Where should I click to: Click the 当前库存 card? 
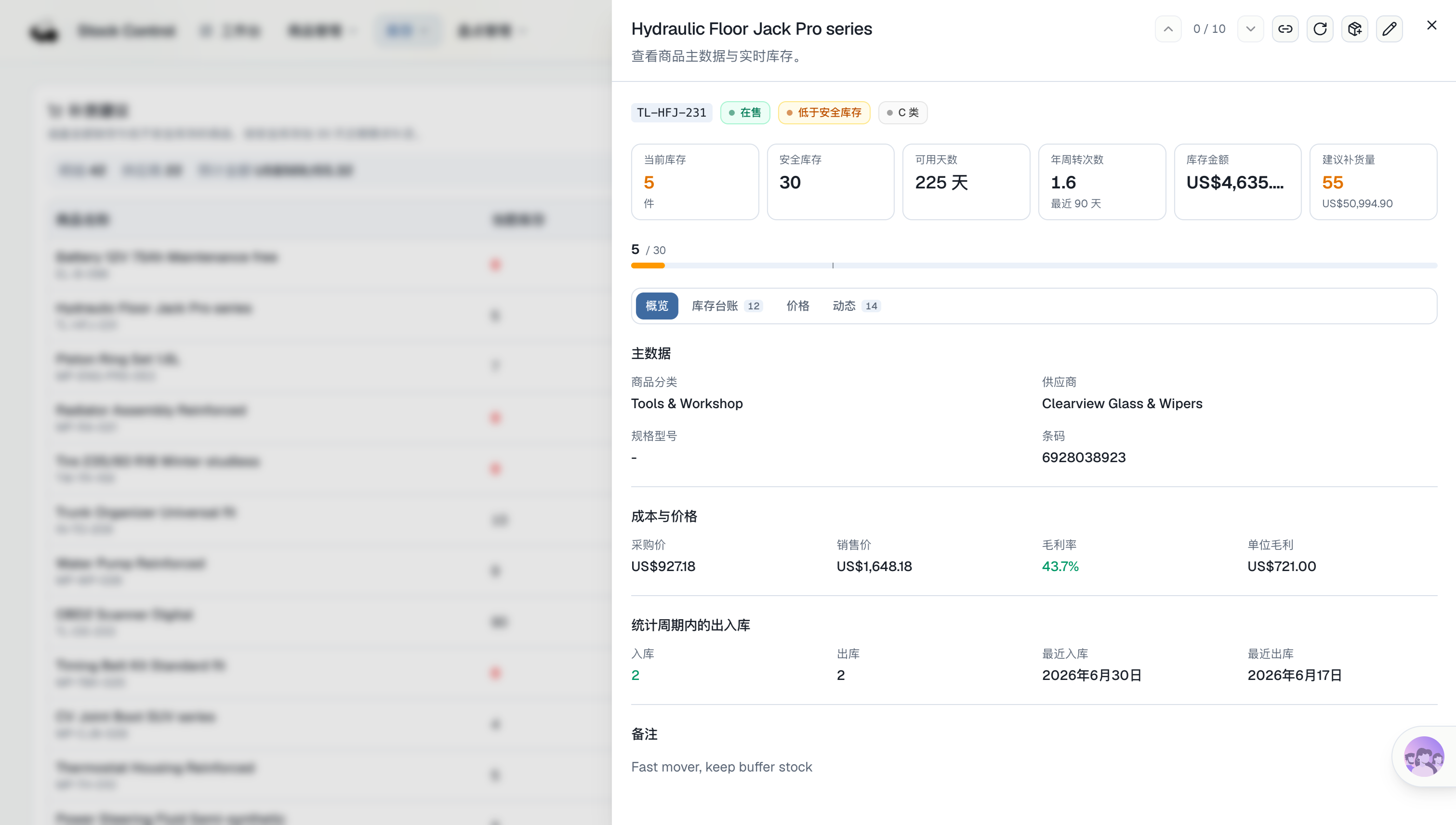(695, 181)
